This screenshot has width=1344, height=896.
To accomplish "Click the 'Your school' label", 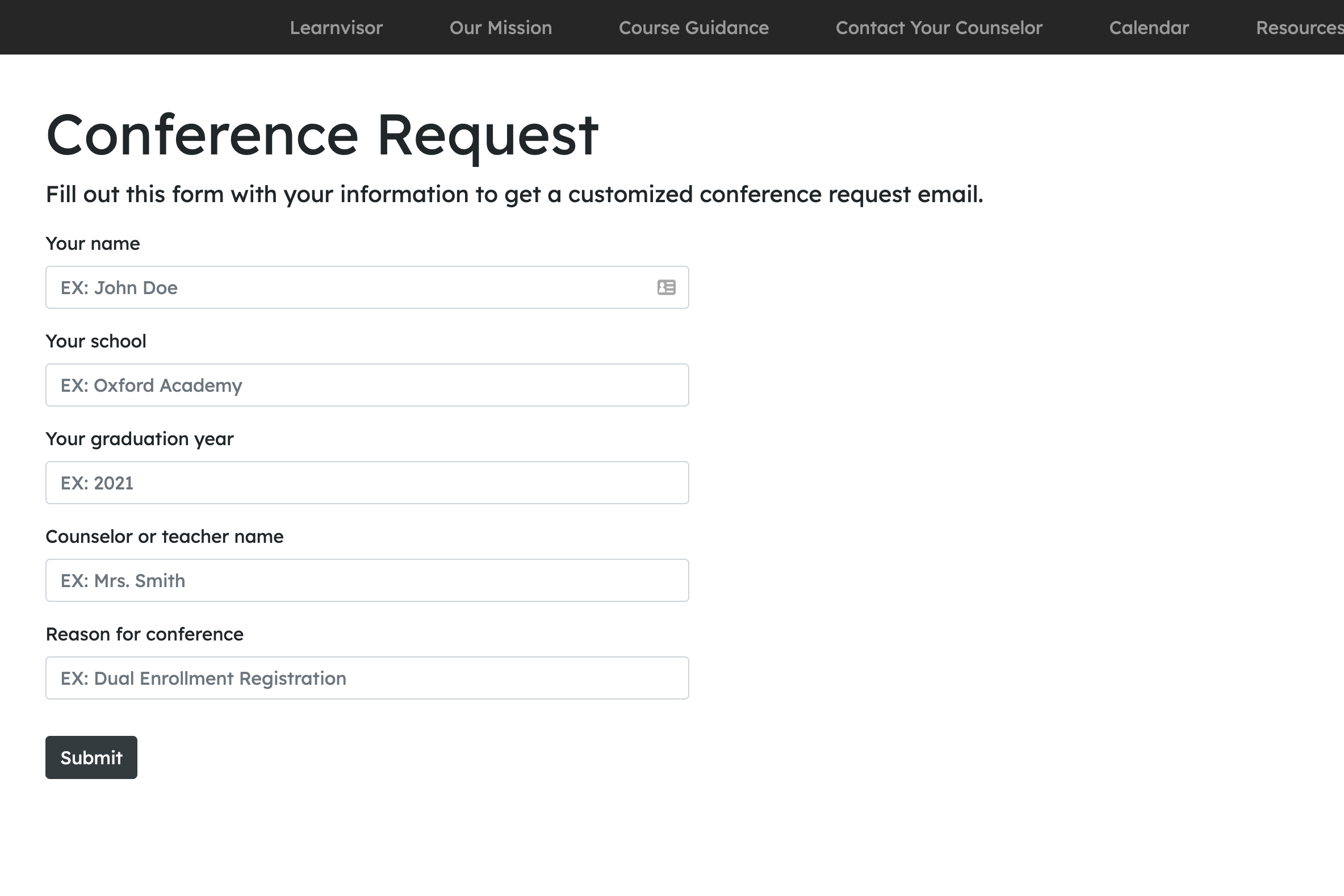I will (x=96, y=342).
